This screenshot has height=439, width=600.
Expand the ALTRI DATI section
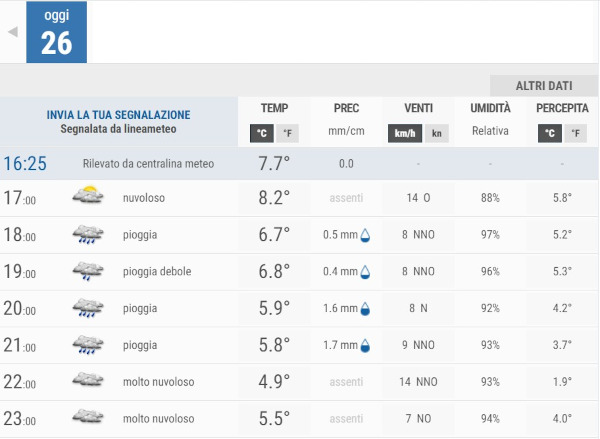coord(543,86)
